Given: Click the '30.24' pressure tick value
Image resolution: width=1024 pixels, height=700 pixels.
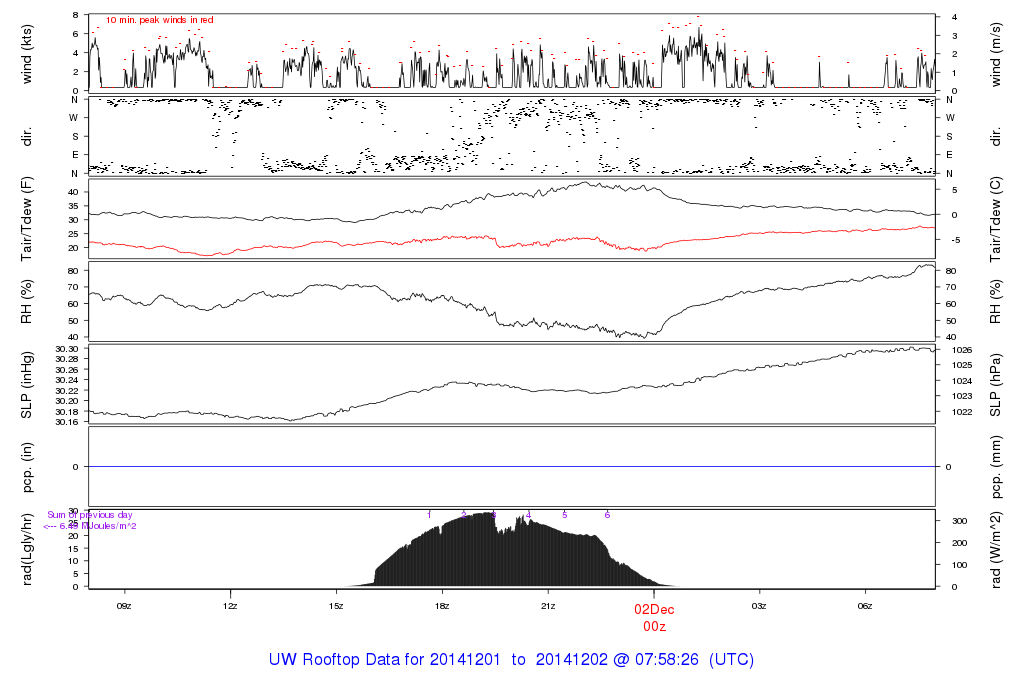Looking at the screenshot, I should (67, 380).
